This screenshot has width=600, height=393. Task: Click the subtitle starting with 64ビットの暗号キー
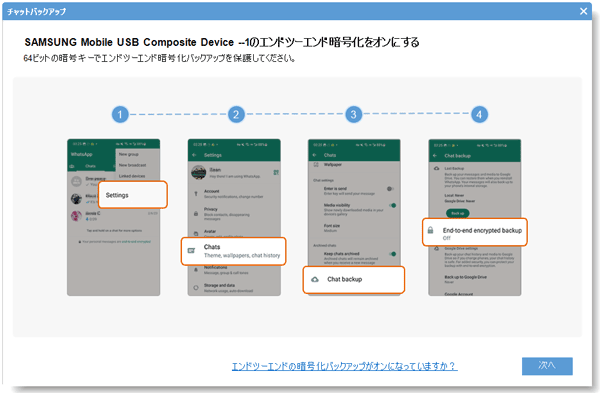[x=159, y=58]
